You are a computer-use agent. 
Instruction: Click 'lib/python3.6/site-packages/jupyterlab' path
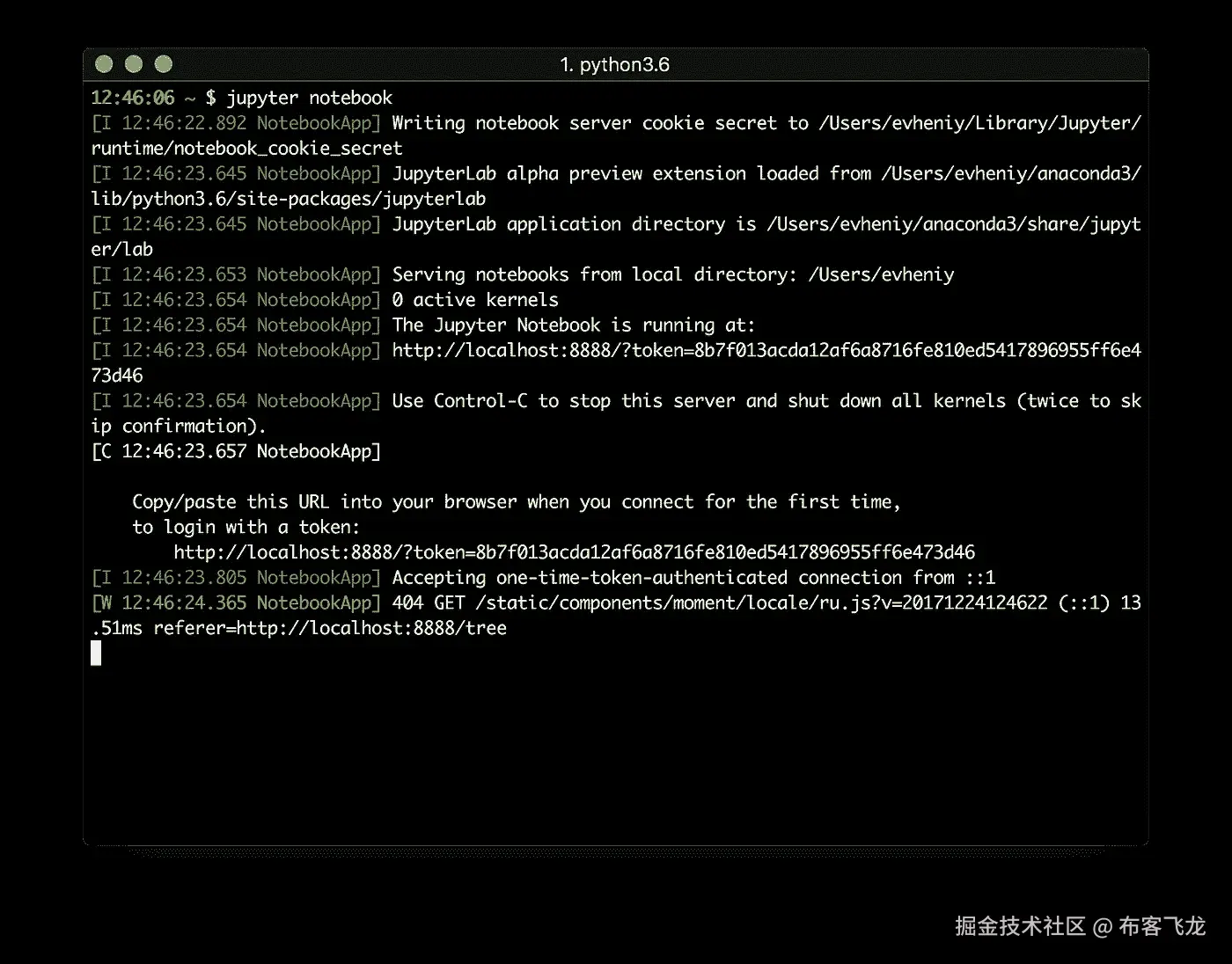[289, 199]
